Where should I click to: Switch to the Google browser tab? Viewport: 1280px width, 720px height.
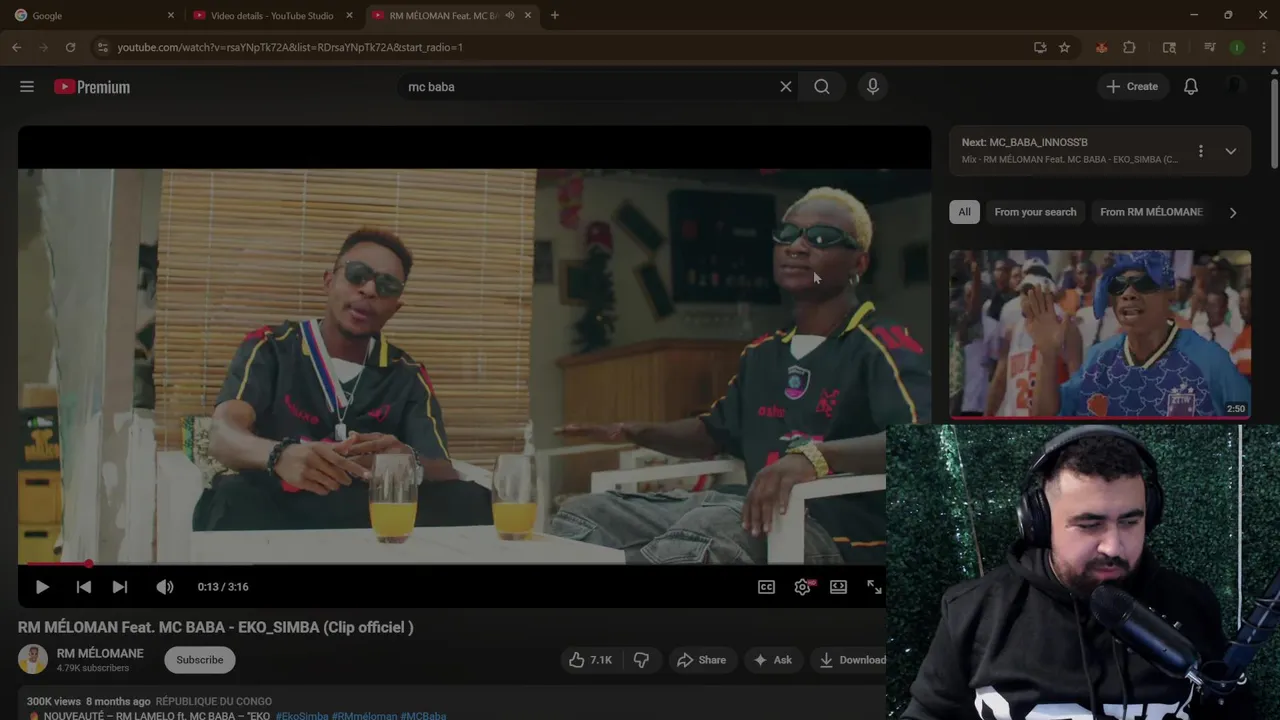pyautogui.click(x=88, y=15)
